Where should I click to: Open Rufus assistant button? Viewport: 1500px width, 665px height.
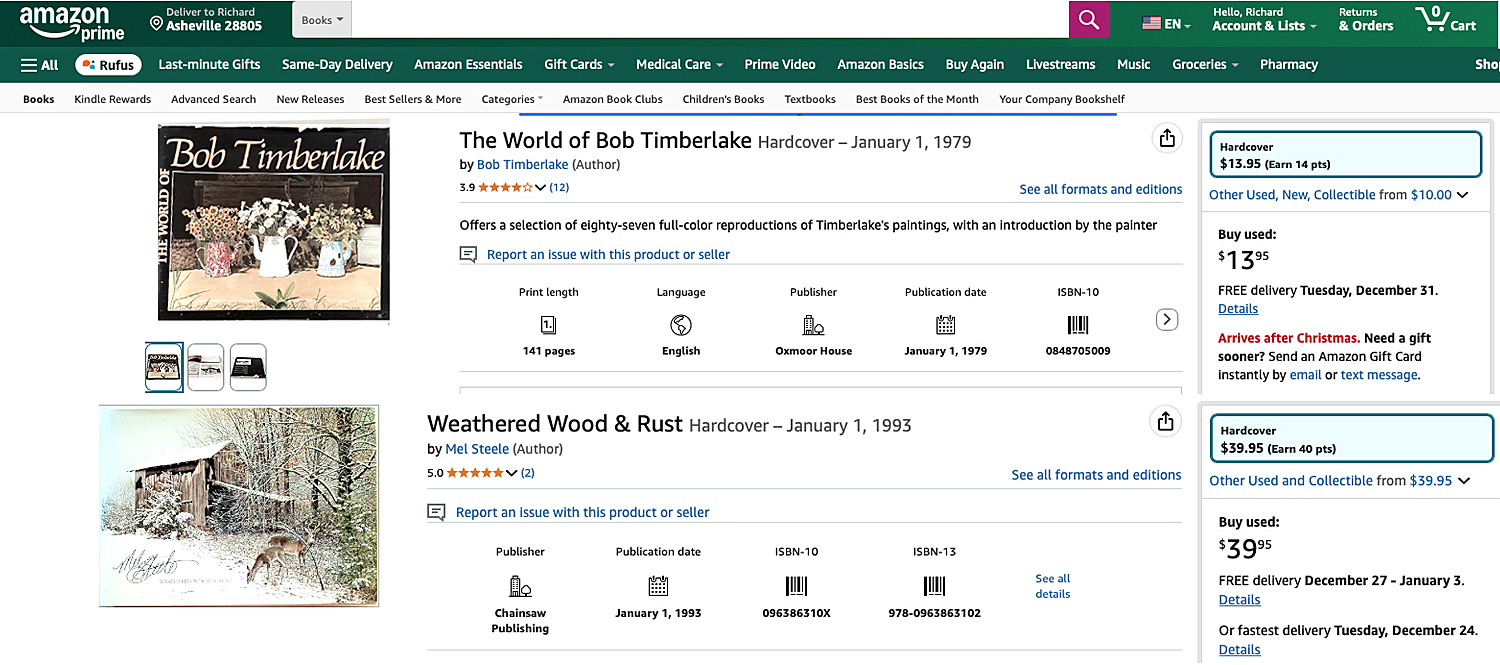108,65
